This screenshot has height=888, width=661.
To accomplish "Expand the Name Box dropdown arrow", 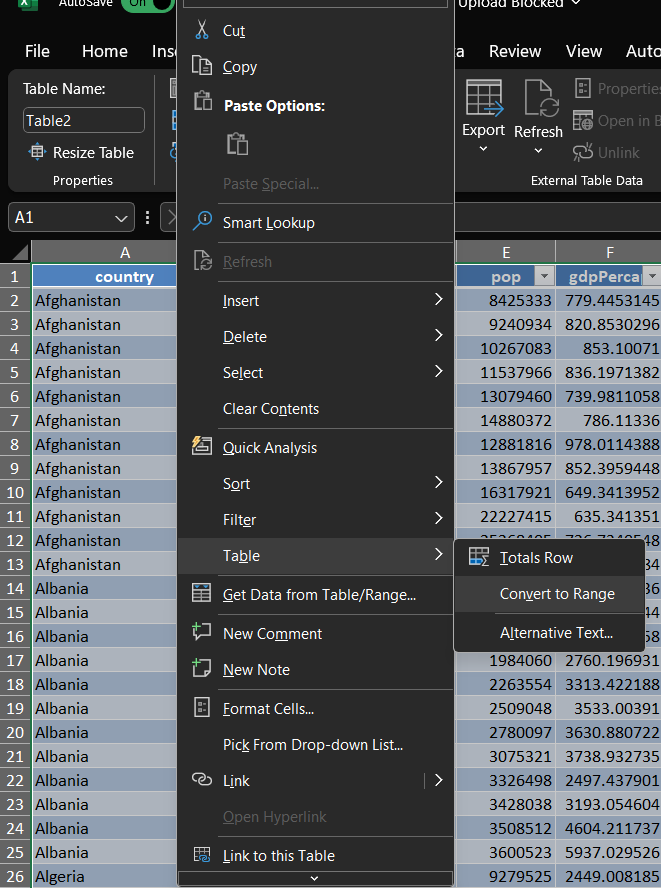I will tap(122, 218).
